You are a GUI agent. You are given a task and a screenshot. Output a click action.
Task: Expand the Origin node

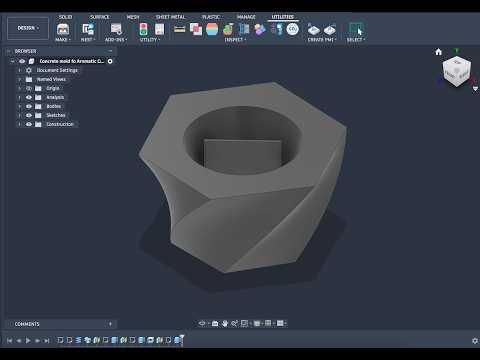click(19, 88)
